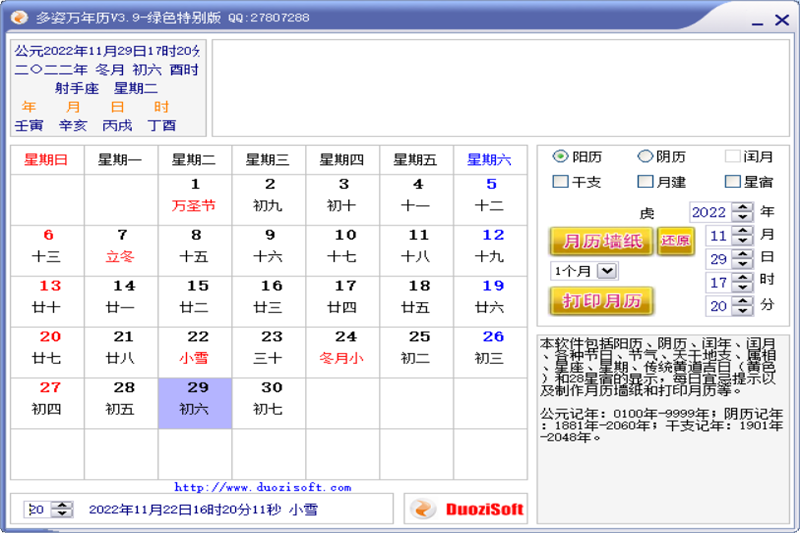Screen dimensions: 800x533
Task: Increase the minute 20 stepper
Action: point(742,301)
